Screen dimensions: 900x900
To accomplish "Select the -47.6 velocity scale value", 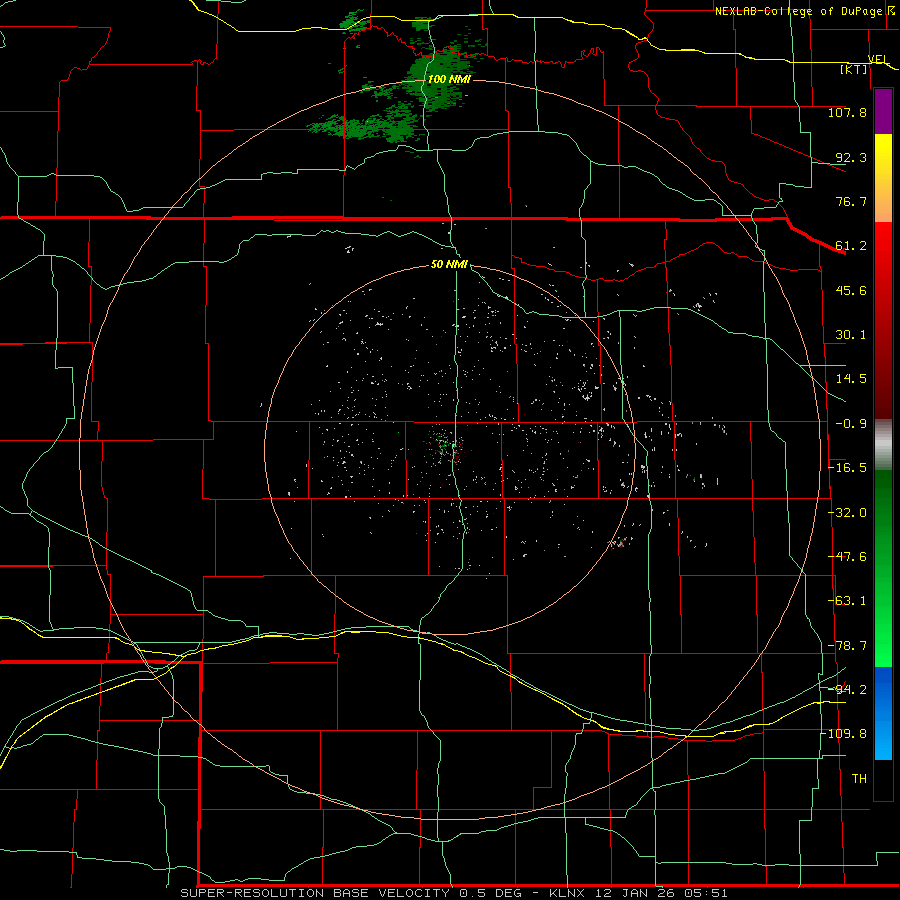I will click(x=848, y=557).
